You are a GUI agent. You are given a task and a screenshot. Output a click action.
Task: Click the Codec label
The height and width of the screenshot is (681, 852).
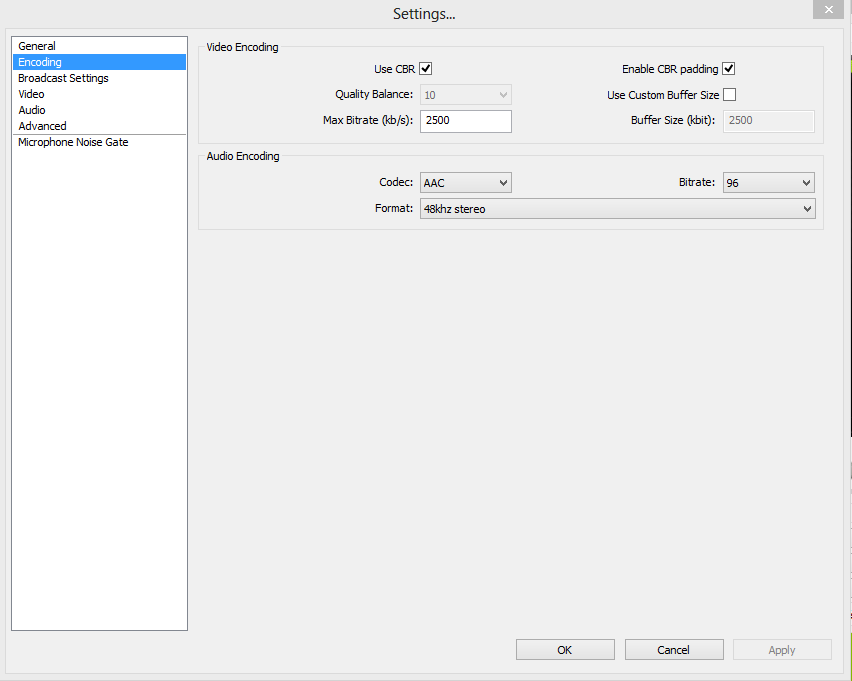(396, 182)
